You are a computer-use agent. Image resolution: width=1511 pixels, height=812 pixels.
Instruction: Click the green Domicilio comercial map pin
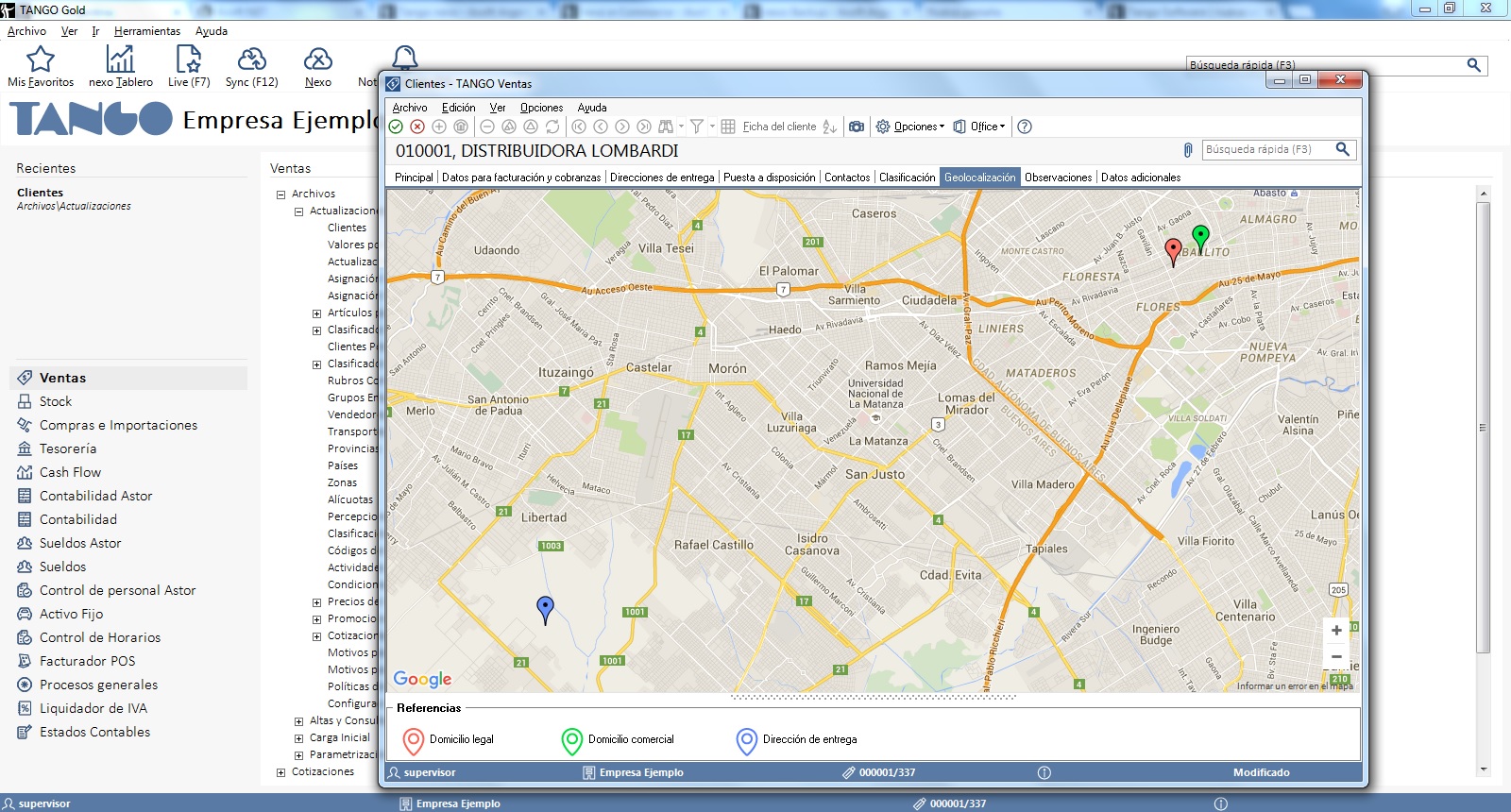pyautogui.click(x=1200, y=238)
